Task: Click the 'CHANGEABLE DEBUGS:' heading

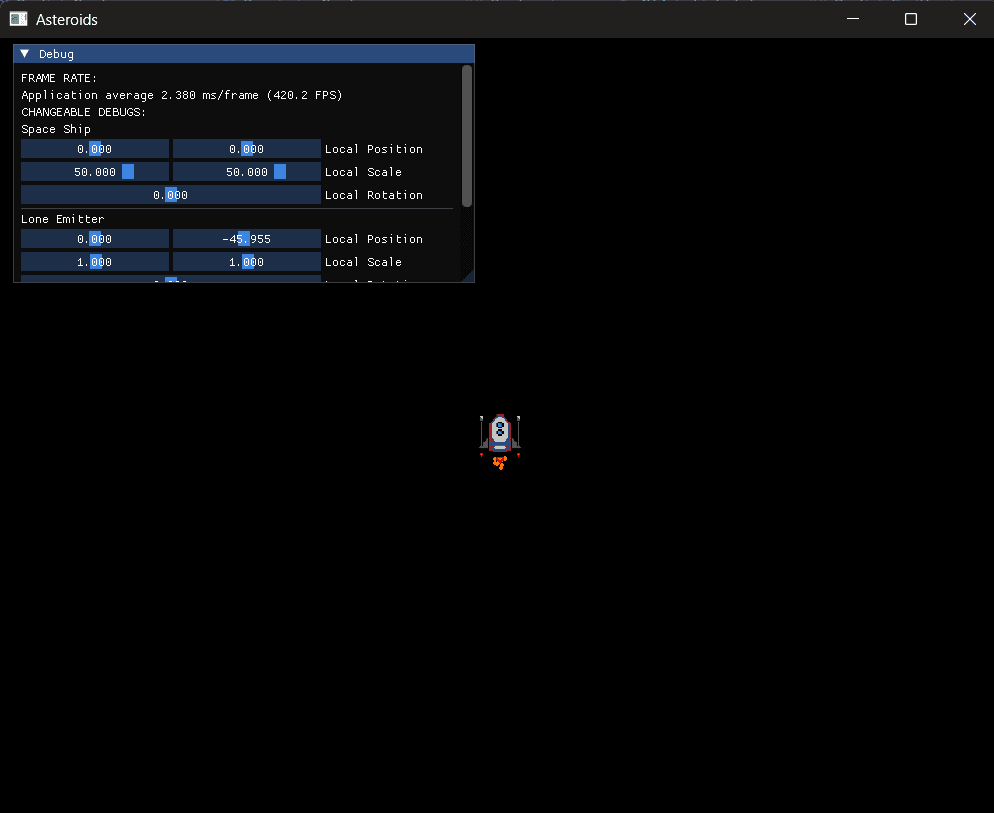Action: [x=84, y=112]
